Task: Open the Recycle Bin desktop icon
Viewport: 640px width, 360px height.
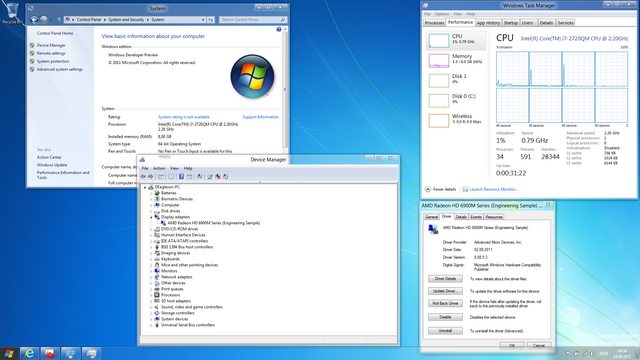Action: [x=12, y=13]
